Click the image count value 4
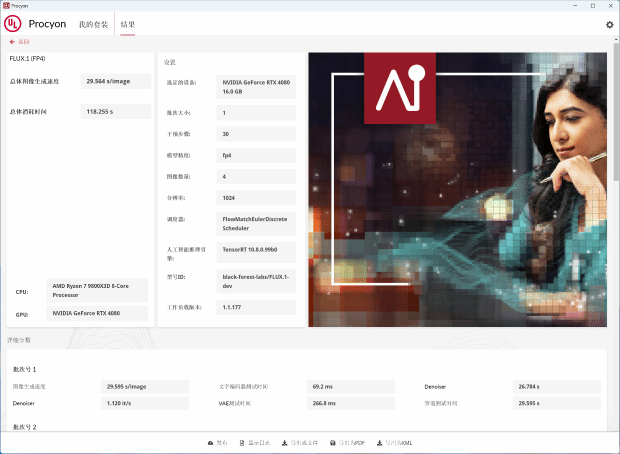 point(256,177)
